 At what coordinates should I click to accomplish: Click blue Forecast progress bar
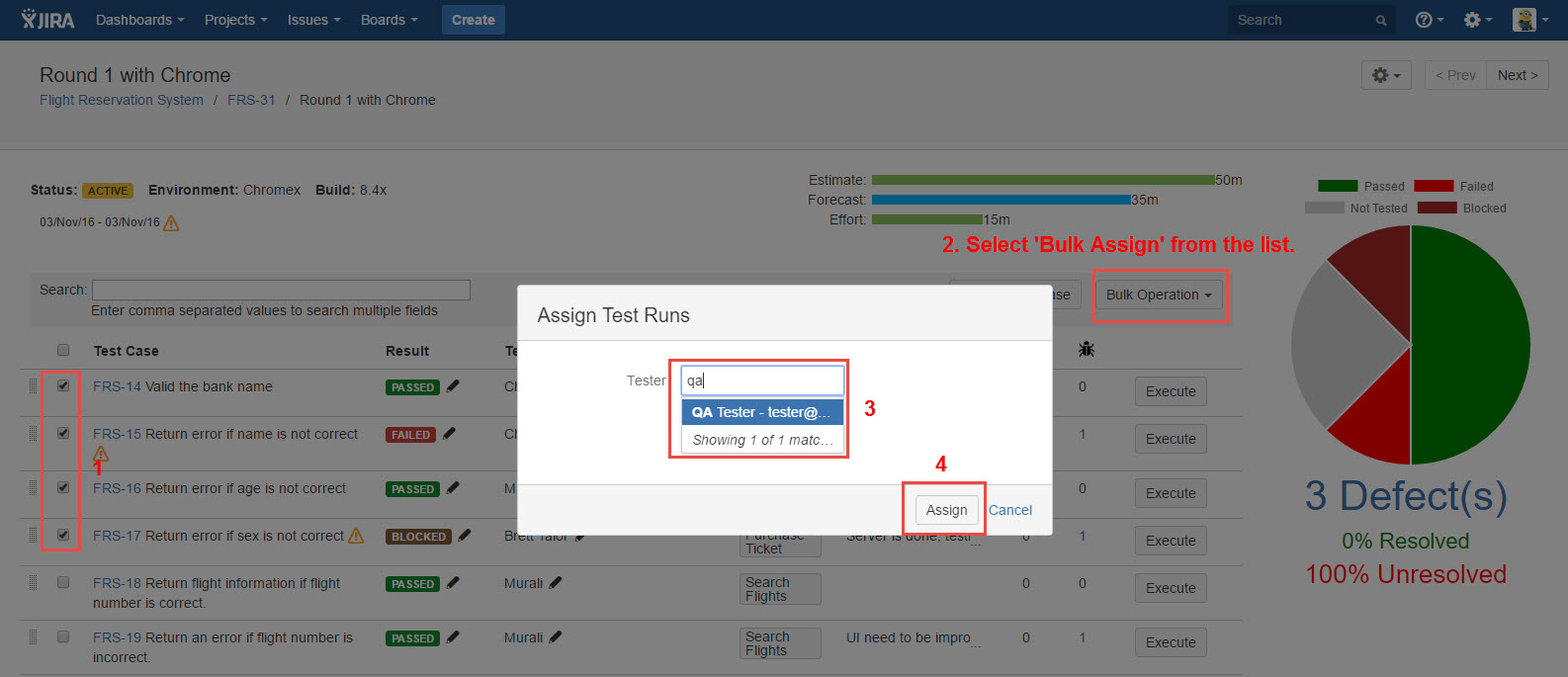click(x=1001, y=200)
